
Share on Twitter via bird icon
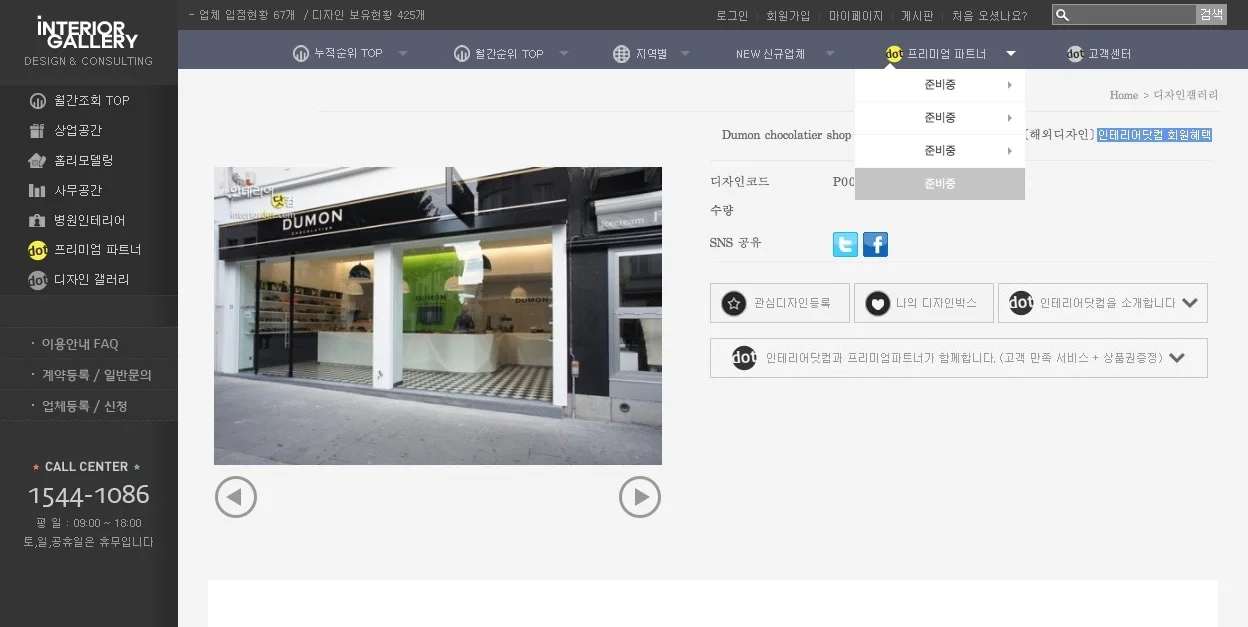pos(845,245)
